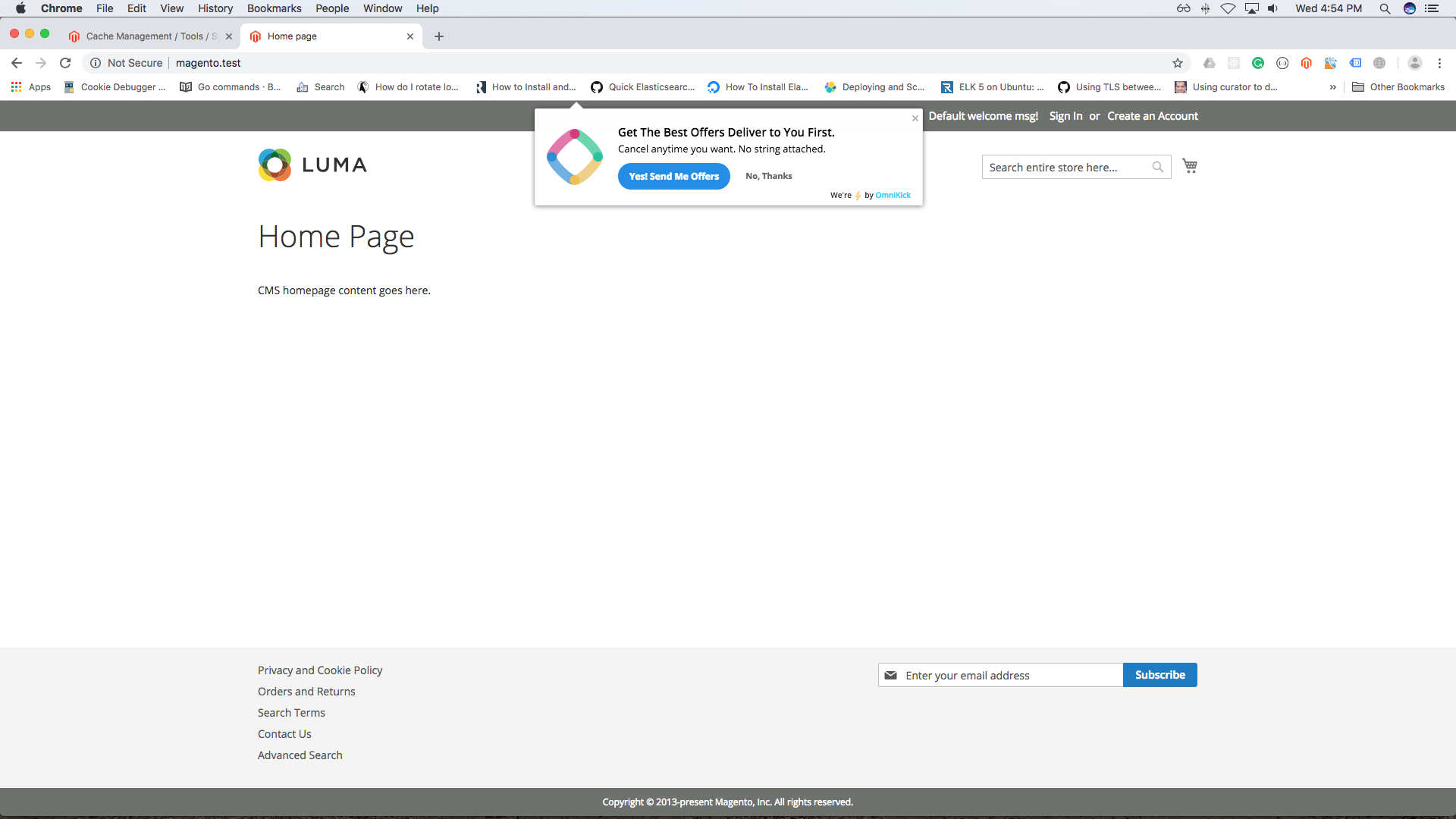This screenshot has width=1456, height=819.
Task: Click the shopping cart icon
Action: (x=1190, y=166)
